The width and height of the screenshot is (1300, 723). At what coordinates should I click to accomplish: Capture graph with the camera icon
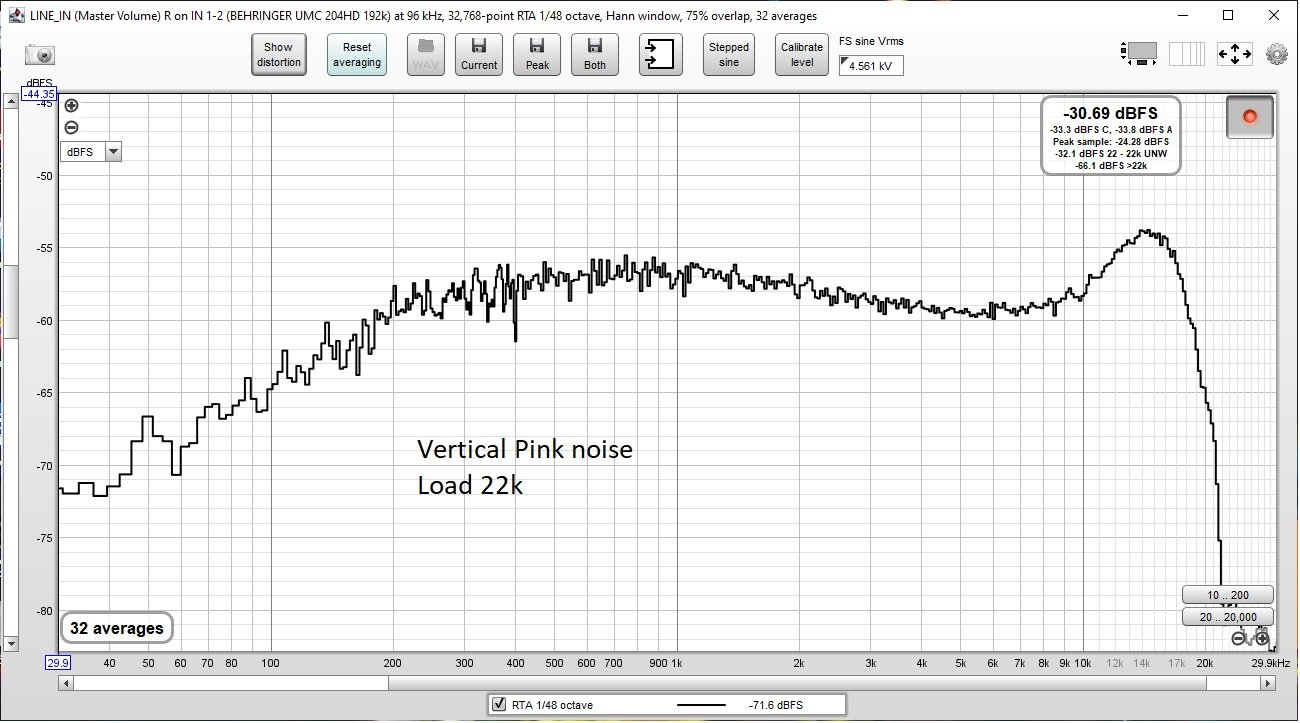point(39,55)
